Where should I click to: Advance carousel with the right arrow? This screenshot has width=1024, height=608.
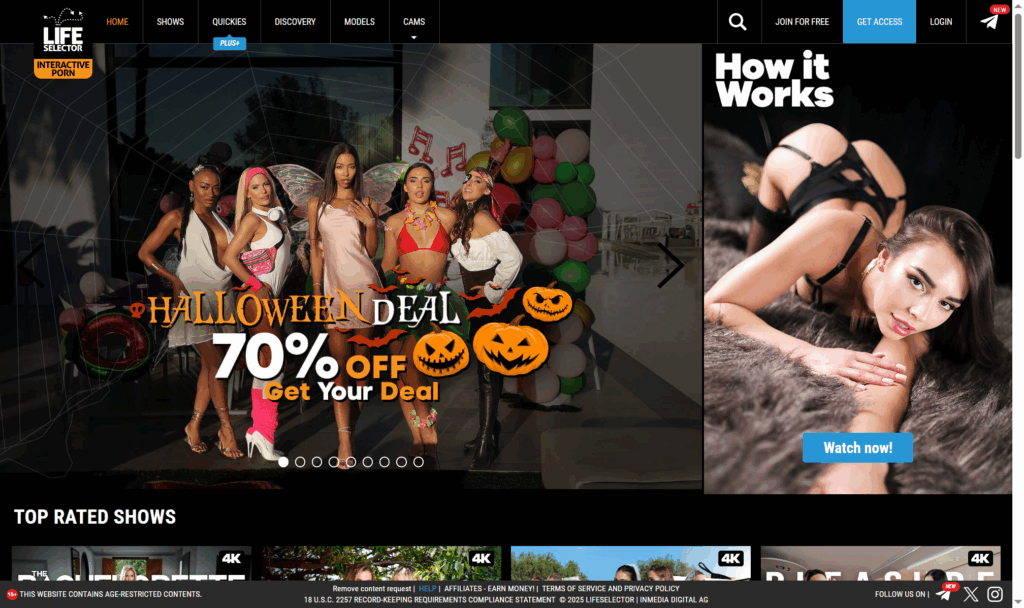(672, 264)
